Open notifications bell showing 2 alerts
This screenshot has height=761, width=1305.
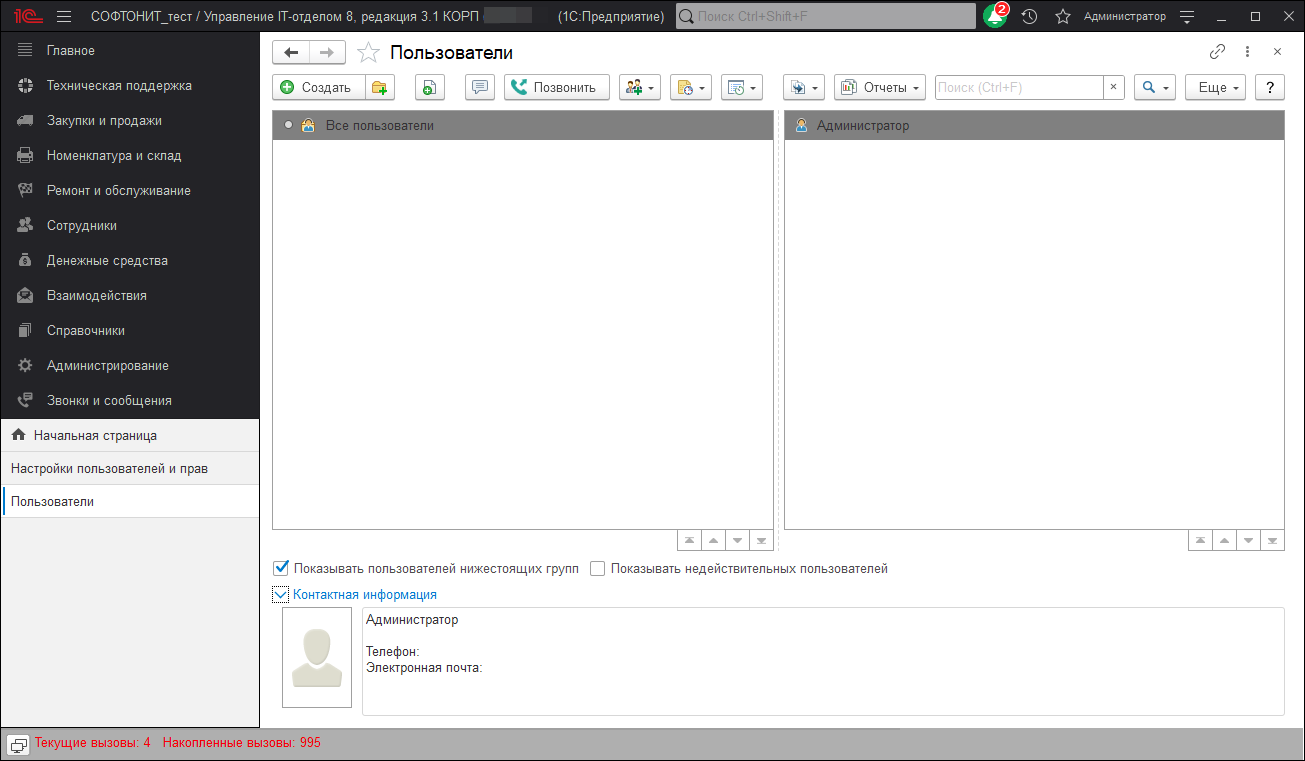993,16
